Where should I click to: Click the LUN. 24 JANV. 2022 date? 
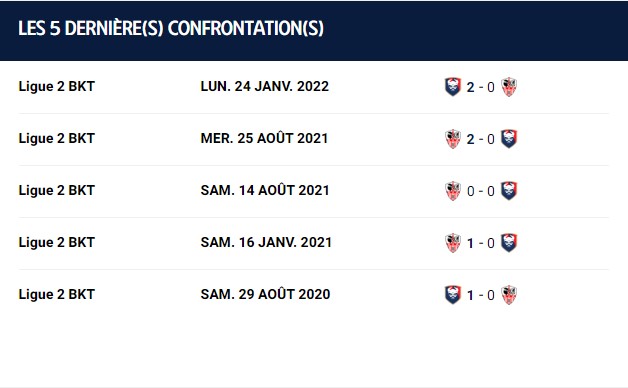[264, 86]
